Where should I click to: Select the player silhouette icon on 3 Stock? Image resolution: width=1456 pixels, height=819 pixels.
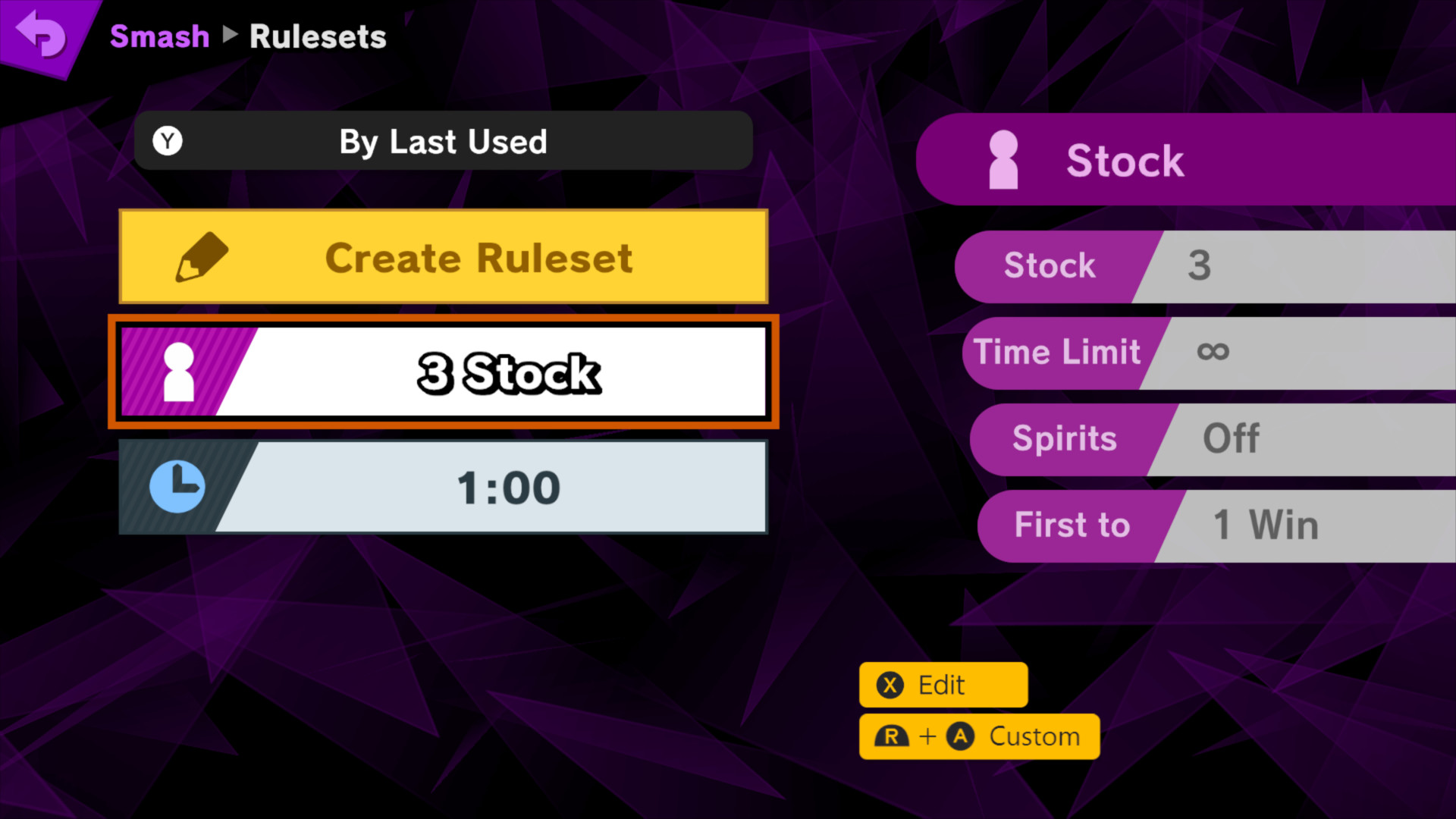pyautogui.click(x=179, y=372)
